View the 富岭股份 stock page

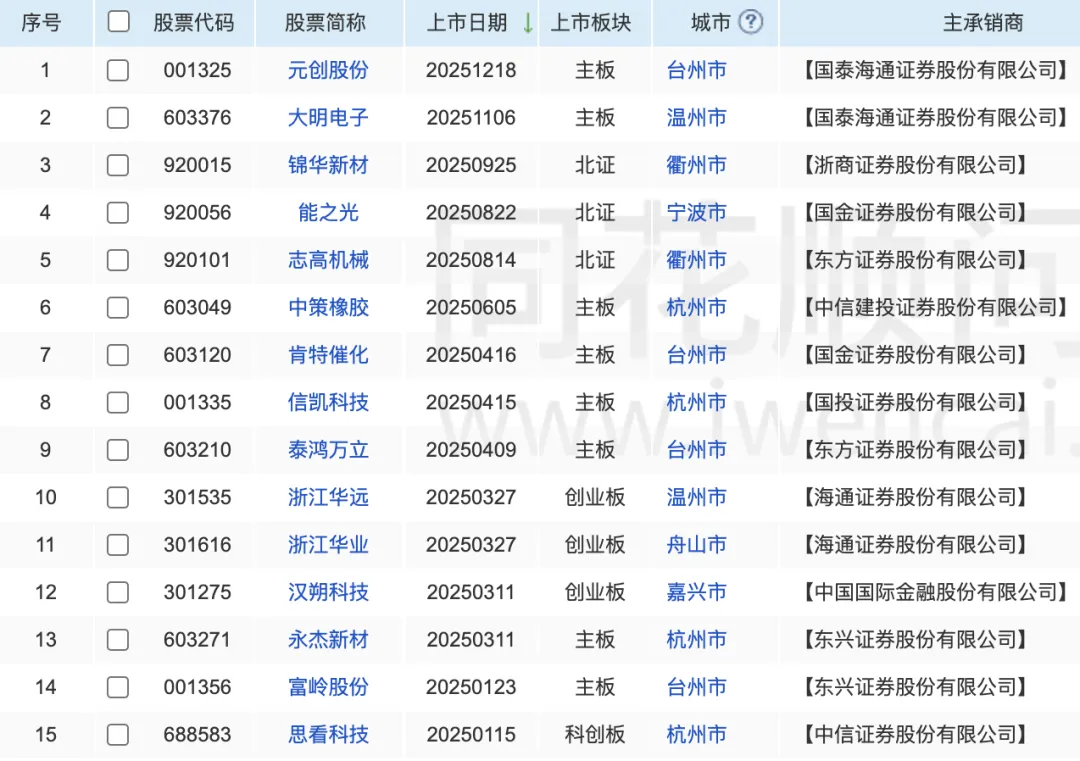click(328, 687)
